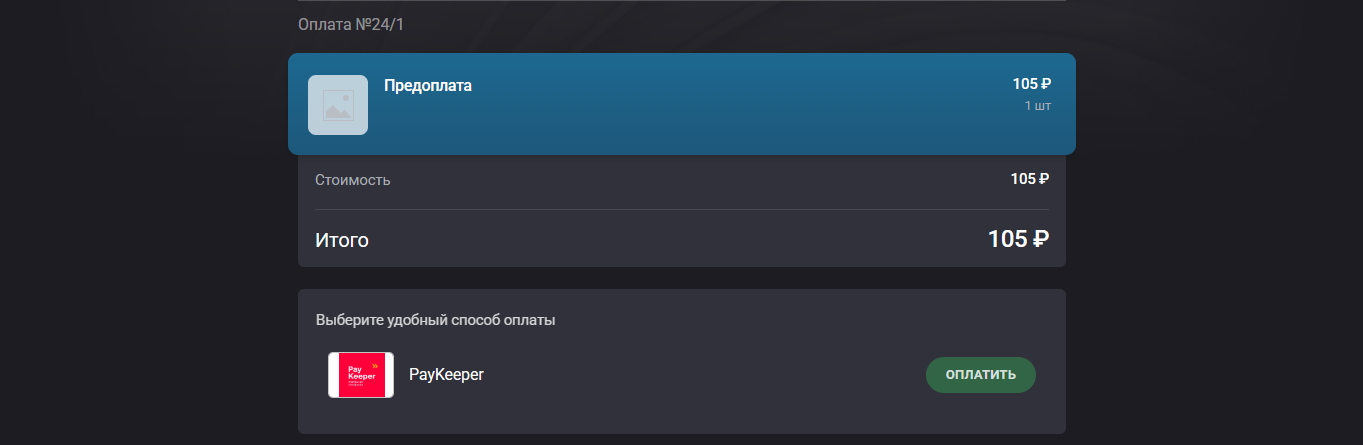Click the Выберите удобный способ оплаты text
1363x445 pixels.
point(435,321)
